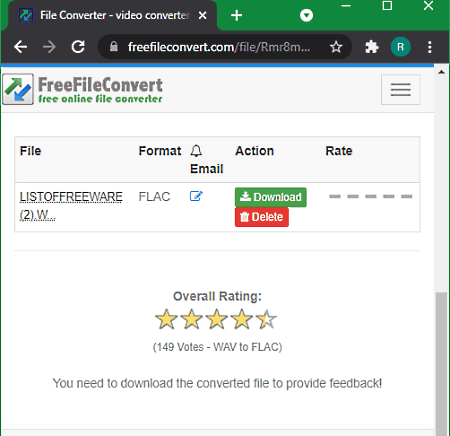
Task: Download the converted FLAC file
Action: click(271, 197)
